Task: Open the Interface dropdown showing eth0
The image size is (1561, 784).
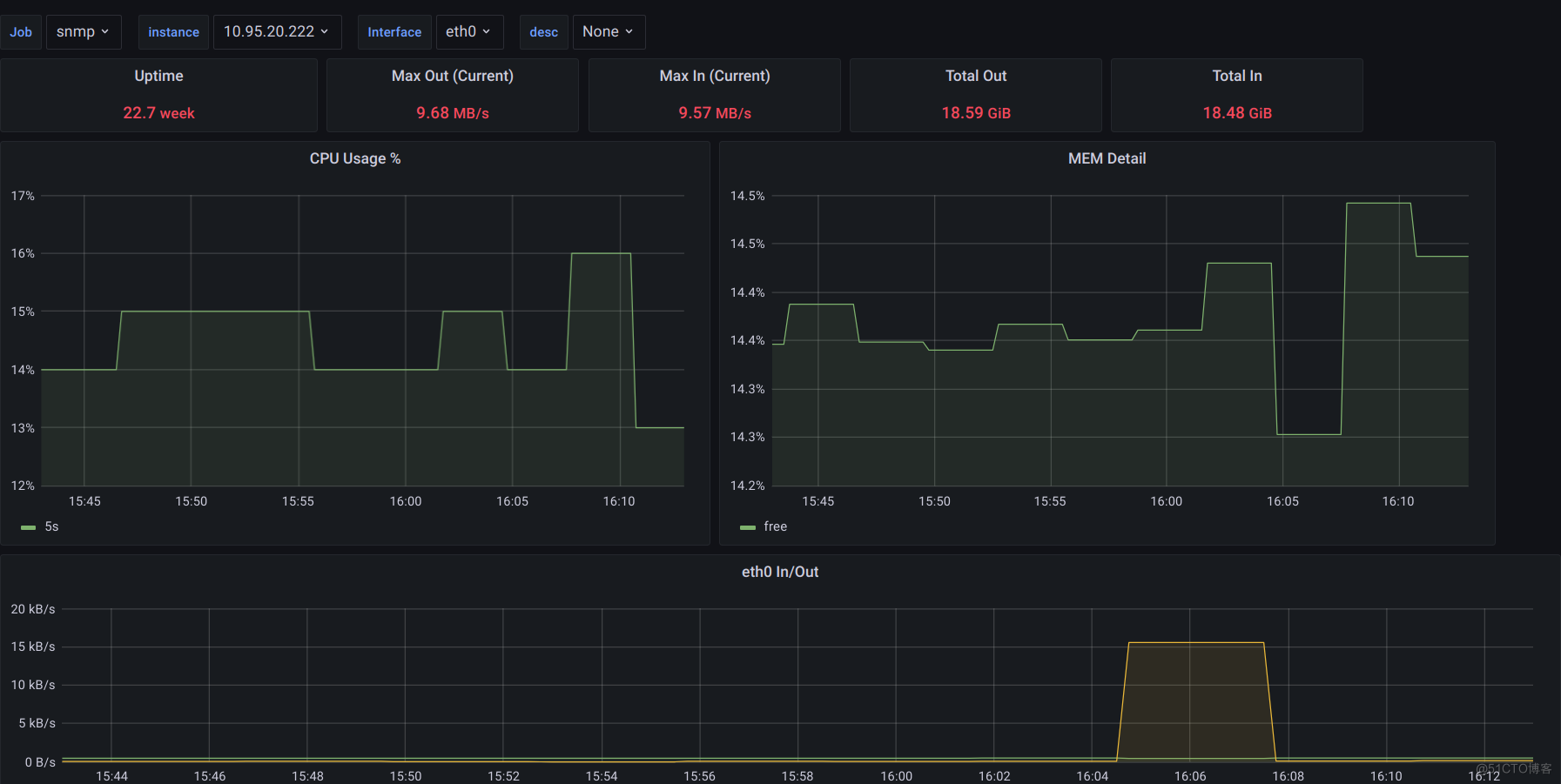Action: coord(469,32)
